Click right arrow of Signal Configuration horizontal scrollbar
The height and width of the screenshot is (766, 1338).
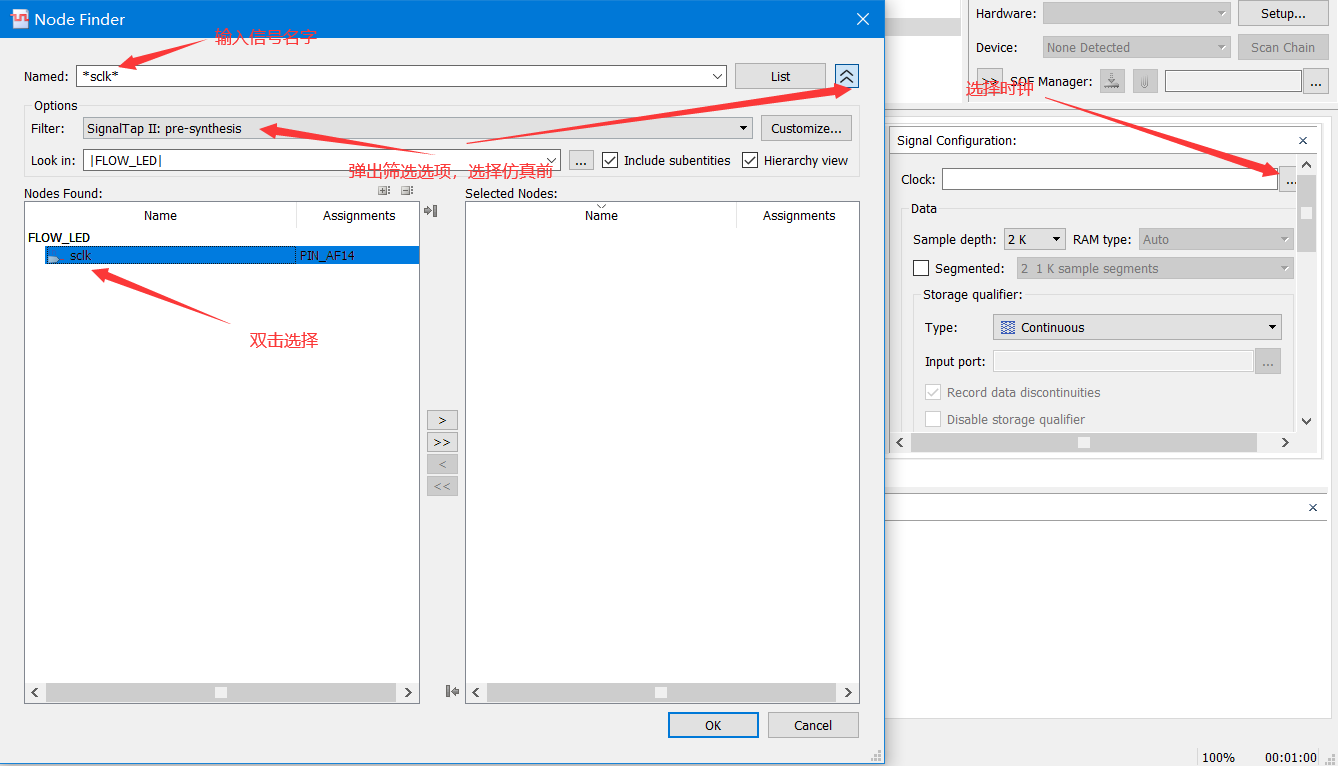[x=1285, y=442]
